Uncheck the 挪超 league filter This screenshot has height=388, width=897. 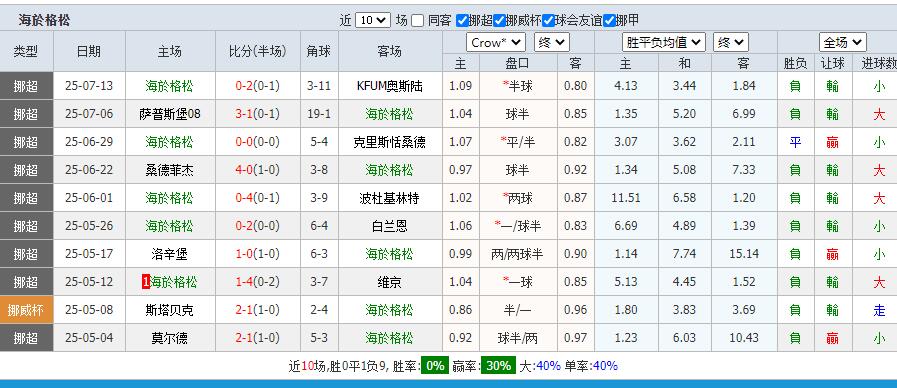coord(462,21)
